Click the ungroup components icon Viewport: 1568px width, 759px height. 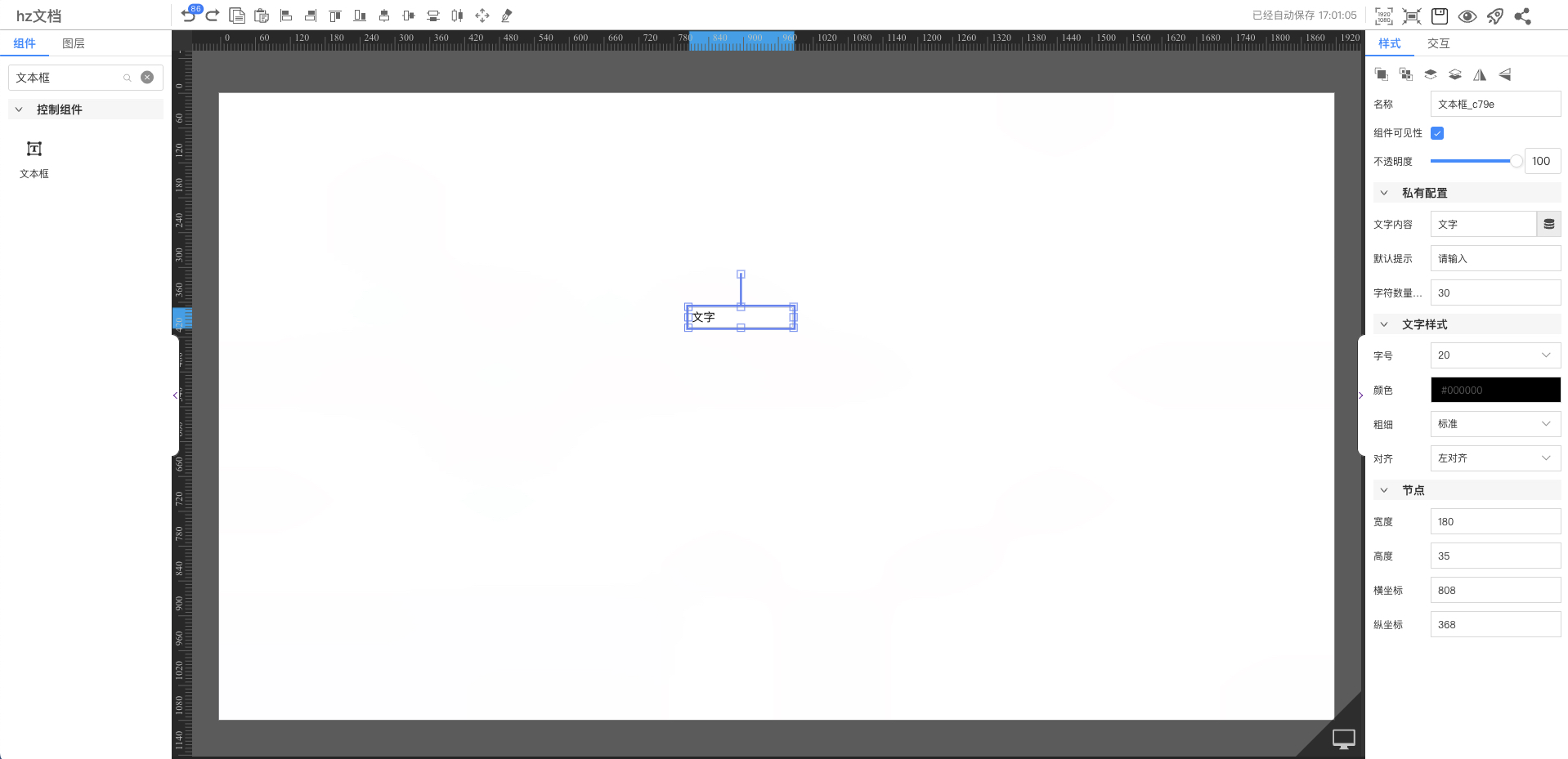(x=1406, y=74)
